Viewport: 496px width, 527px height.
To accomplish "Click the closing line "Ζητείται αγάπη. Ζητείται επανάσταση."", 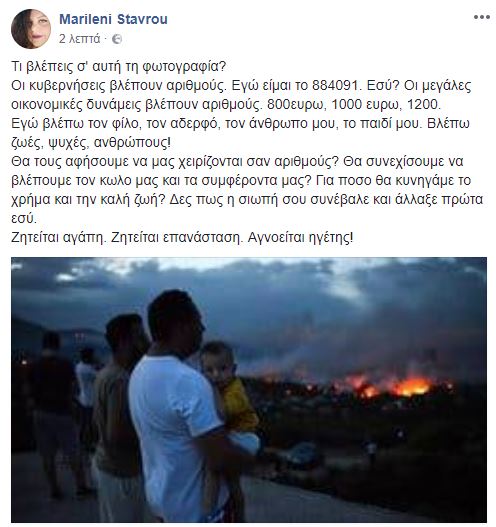I will click(126, 238).
